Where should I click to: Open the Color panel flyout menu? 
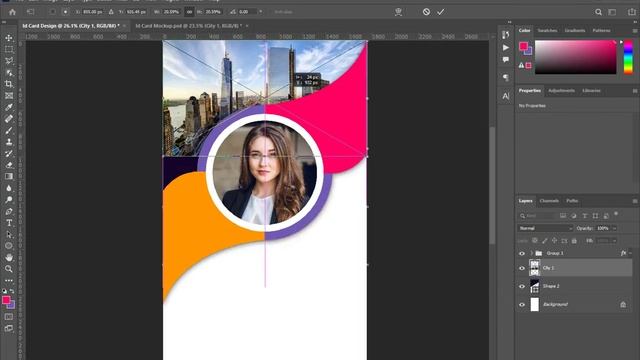(635, 31)
